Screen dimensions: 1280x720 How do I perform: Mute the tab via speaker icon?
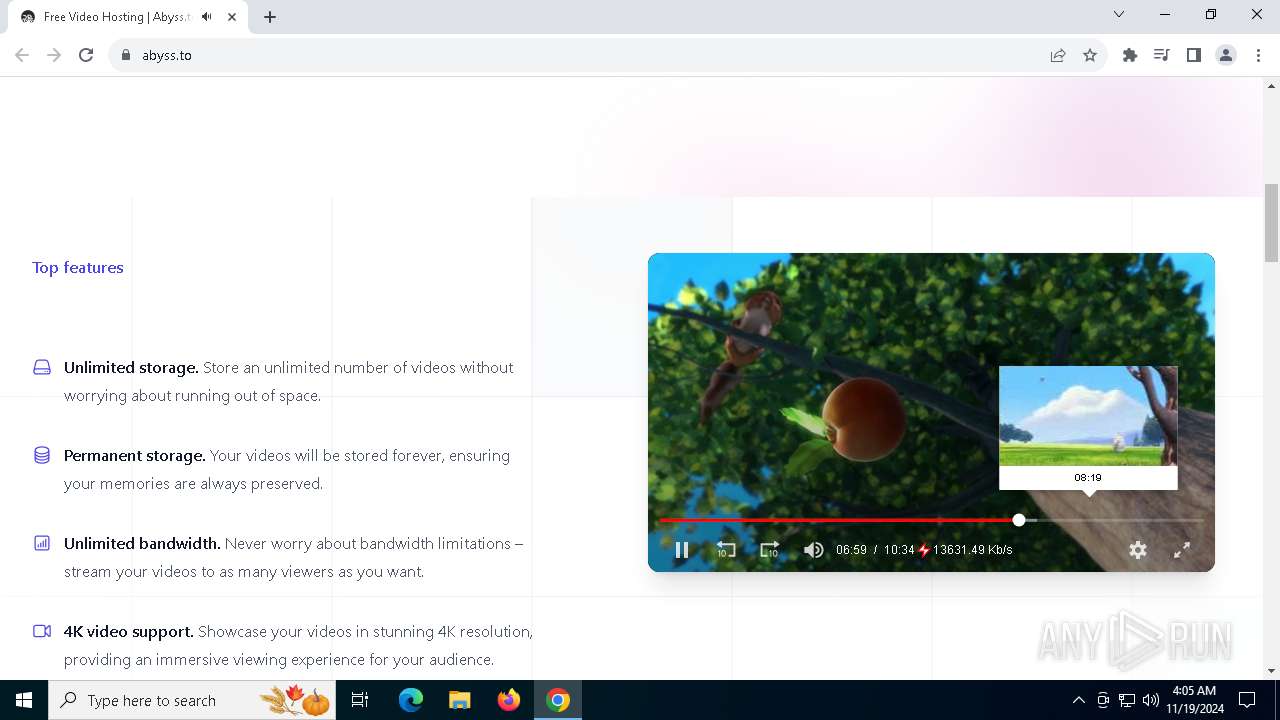206,17
